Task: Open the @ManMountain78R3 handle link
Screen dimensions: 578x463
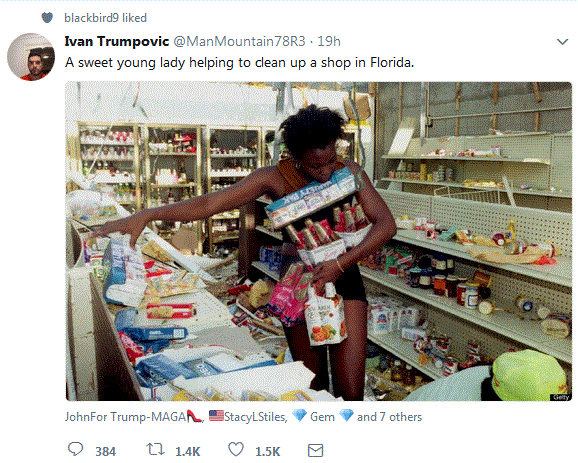Action: pos(239,41)
